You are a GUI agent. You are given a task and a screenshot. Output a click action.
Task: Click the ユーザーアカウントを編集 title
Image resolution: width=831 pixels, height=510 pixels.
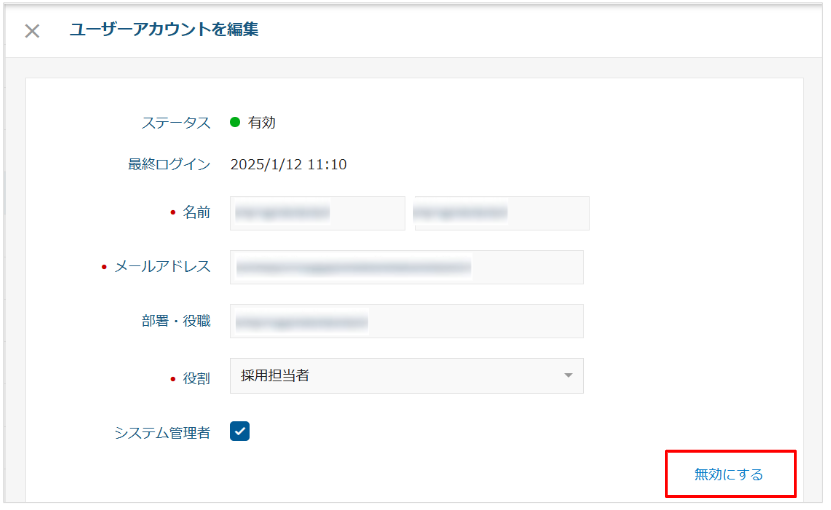(164, 30)
